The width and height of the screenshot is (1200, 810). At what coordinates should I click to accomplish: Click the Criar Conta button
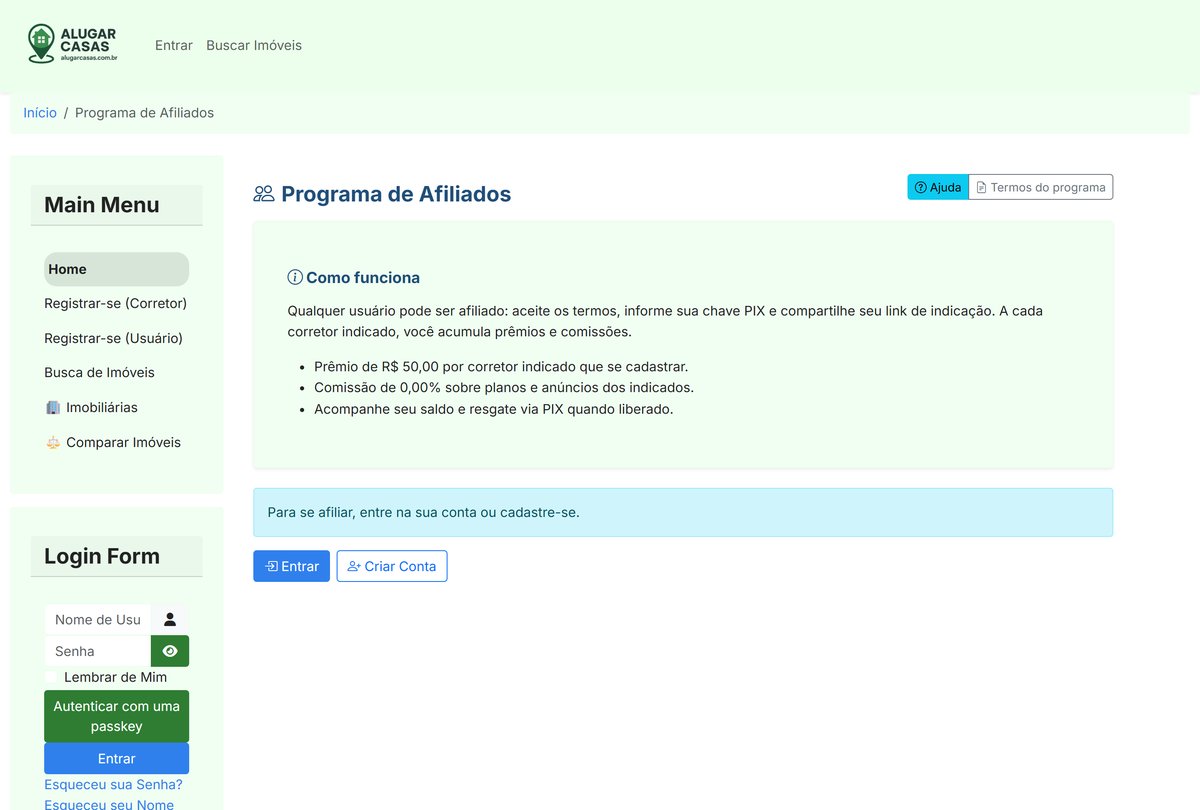coord(392,566)
